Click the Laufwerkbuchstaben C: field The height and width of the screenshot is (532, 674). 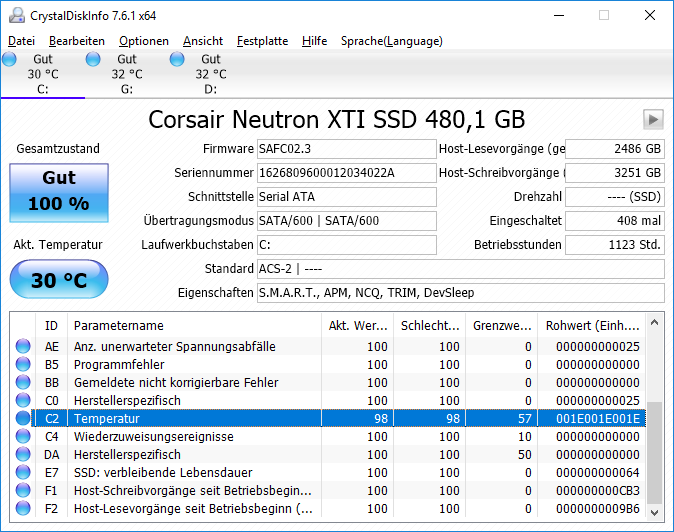pos(347,245)
